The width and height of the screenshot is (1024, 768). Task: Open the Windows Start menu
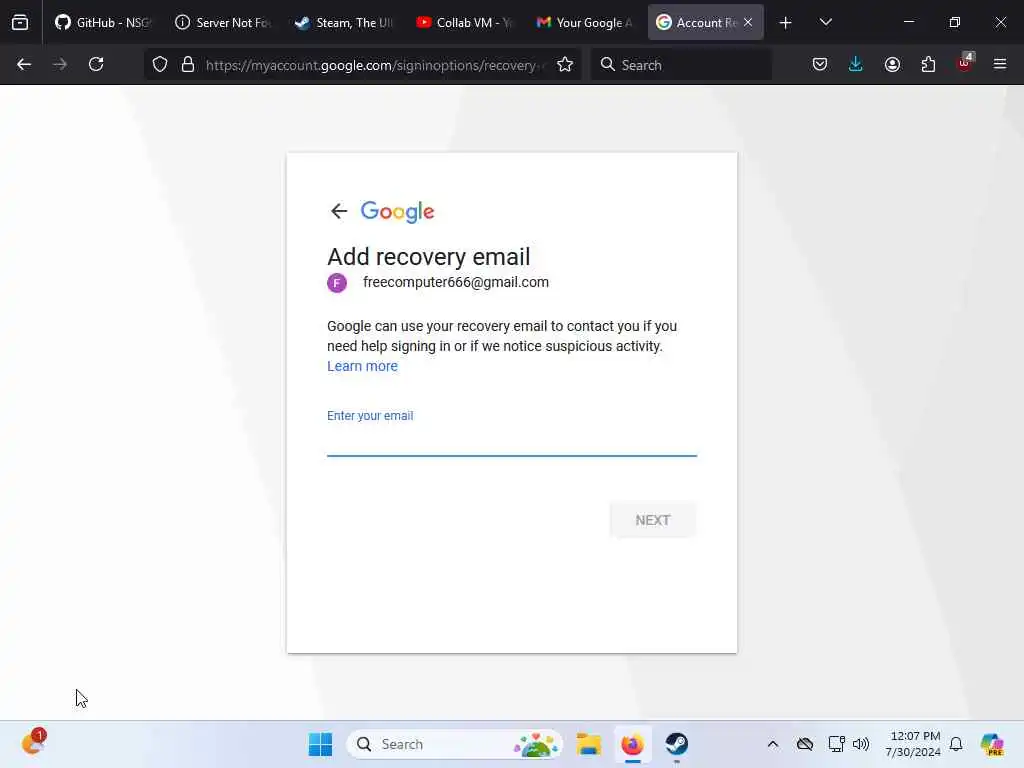320,744
